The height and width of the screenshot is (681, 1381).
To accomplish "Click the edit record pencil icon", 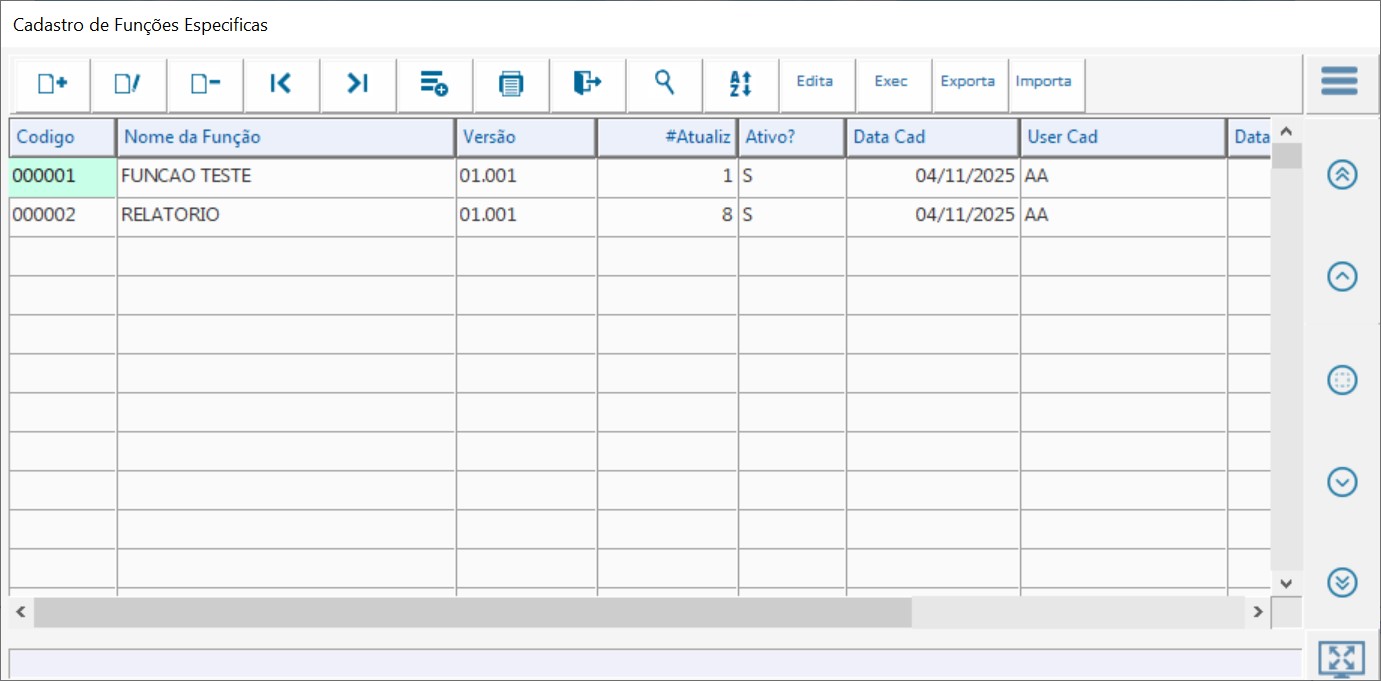I will 128,83.
